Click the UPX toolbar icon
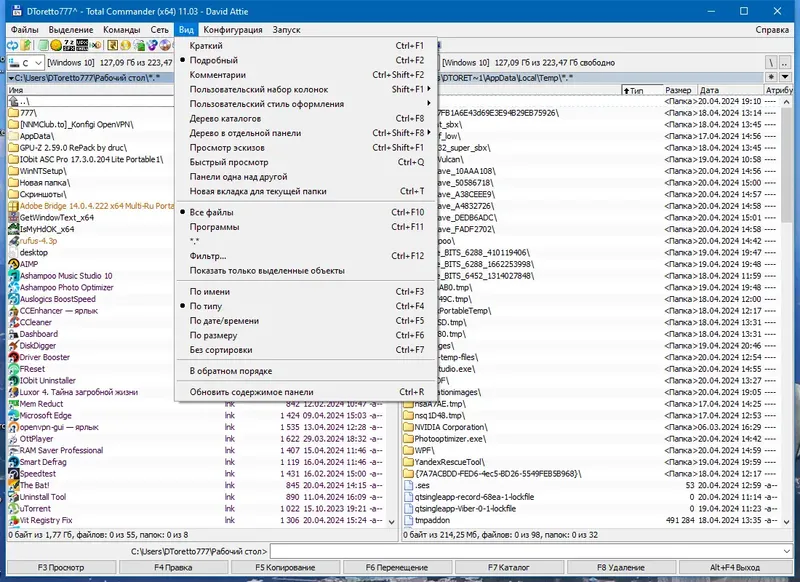The width and height of the screenshot is (800, 582). point(81,46)
